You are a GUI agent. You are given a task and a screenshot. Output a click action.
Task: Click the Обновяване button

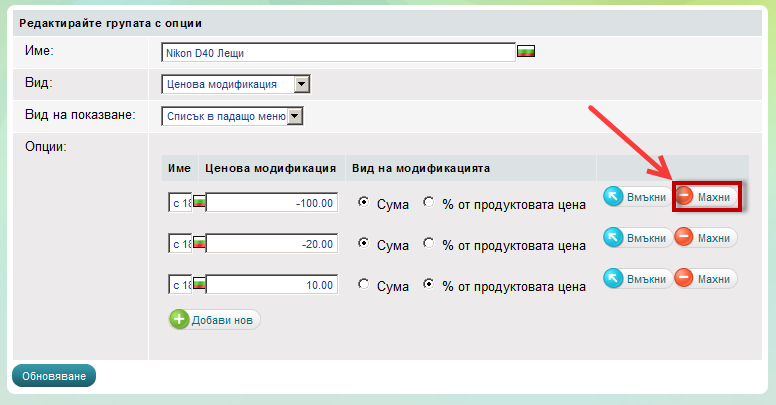[x=54, y=376]
